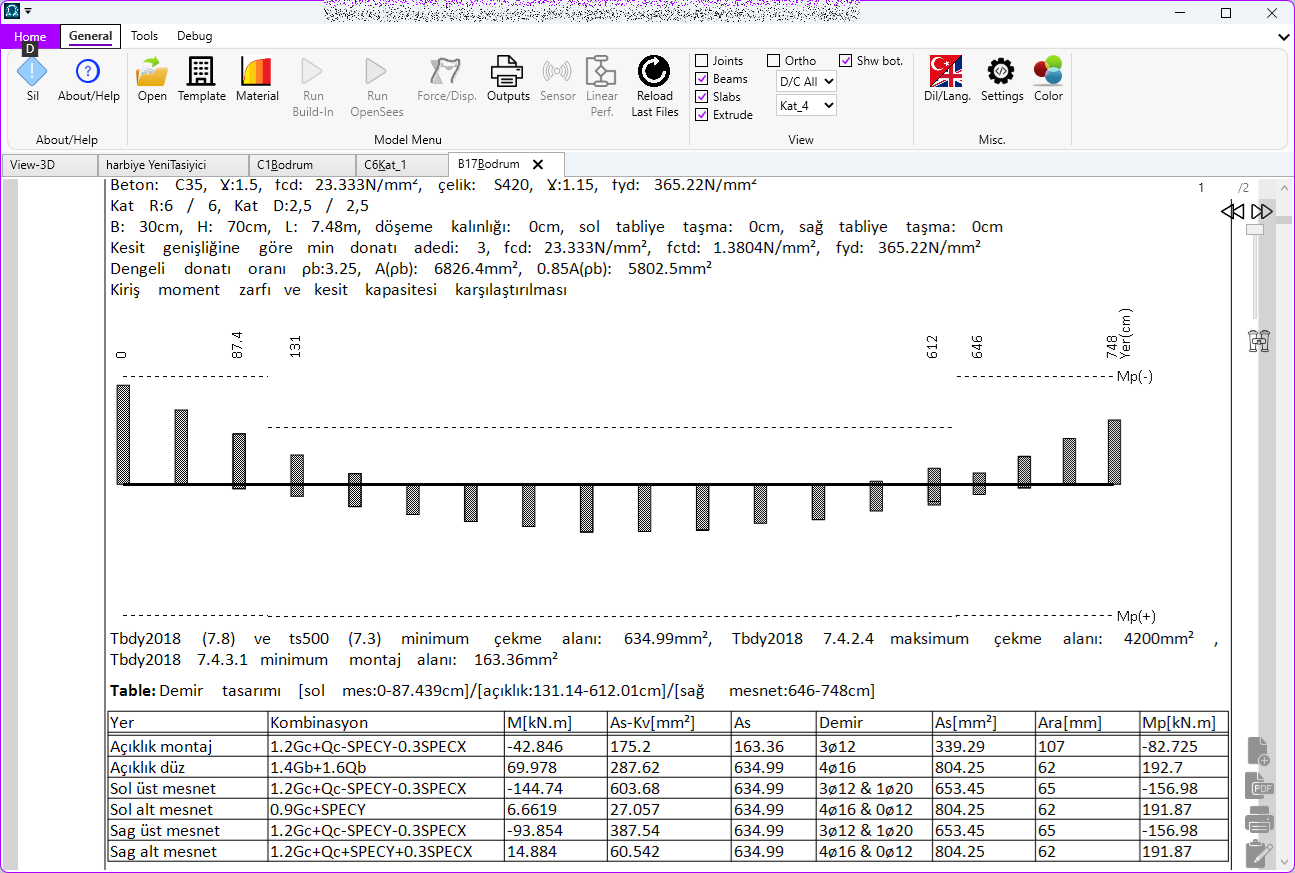The width and height of the screenshot is (1295, 873).
Task: Click the 192.7 Mp value
Action: (x=1161, y=767)
